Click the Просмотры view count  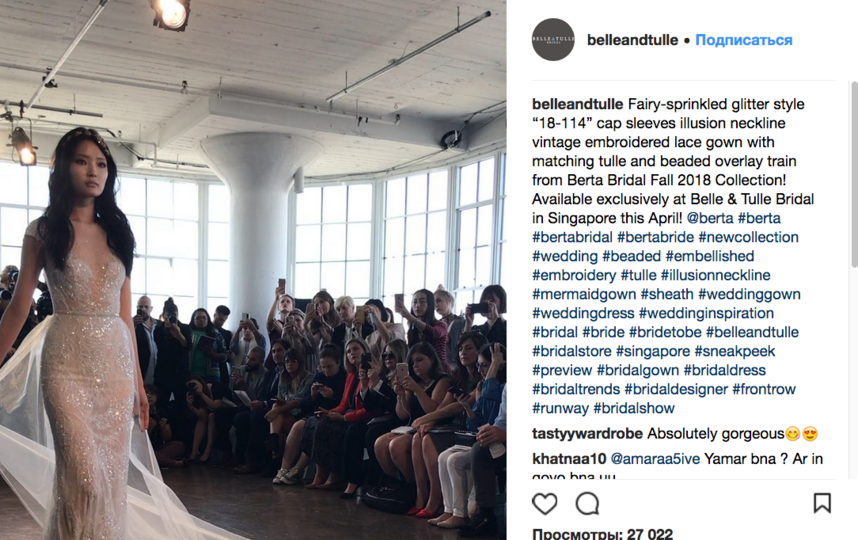coord(602,533)
